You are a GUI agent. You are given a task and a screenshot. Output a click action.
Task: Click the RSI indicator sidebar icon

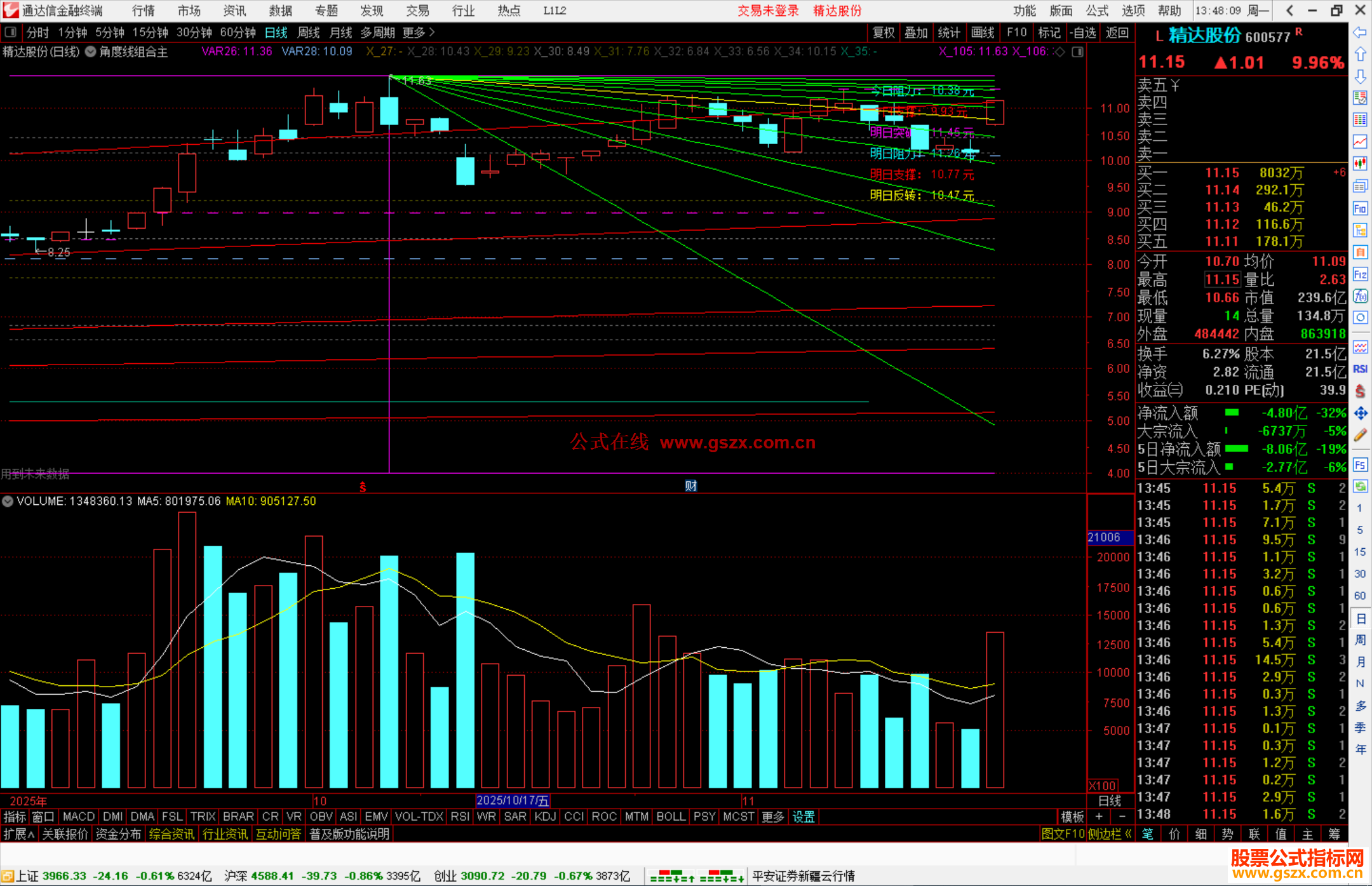point(1360,369)
